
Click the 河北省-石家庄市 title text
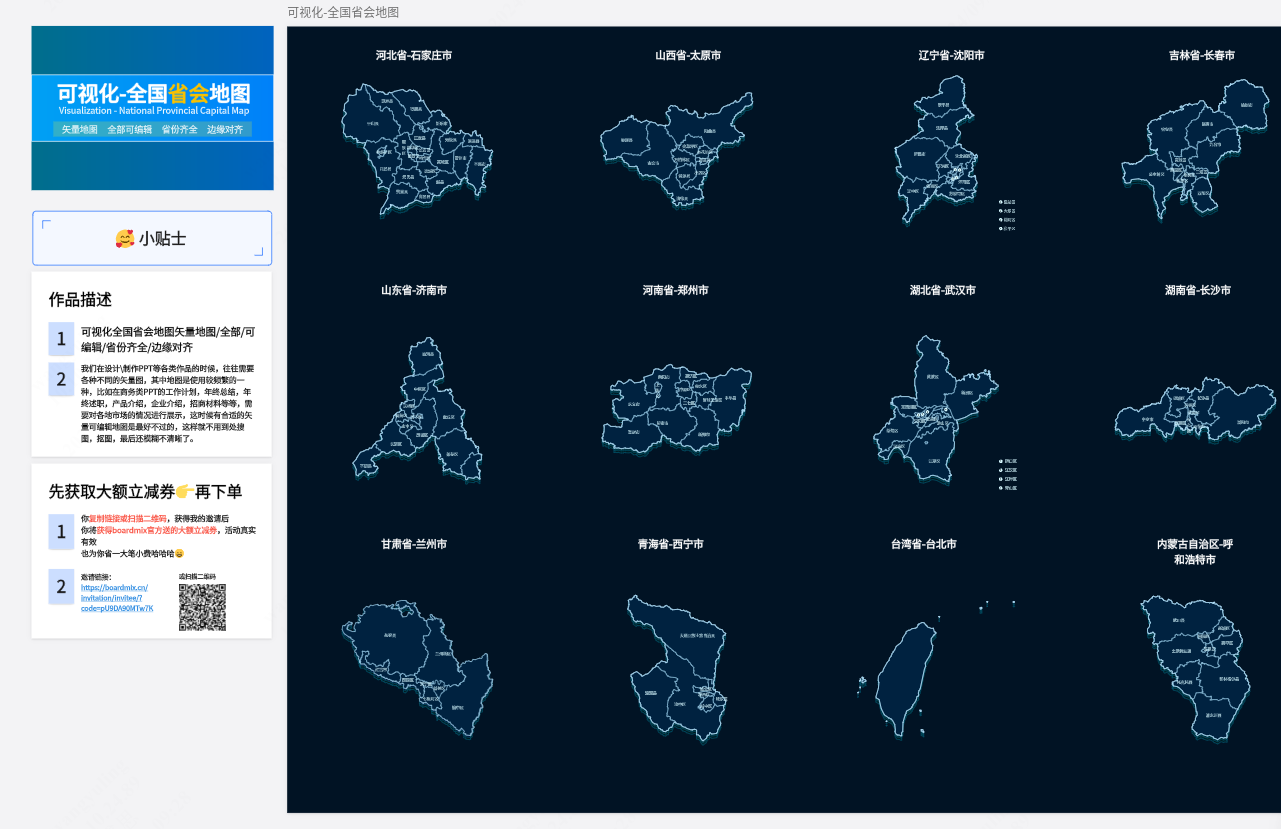click(414, 55)
